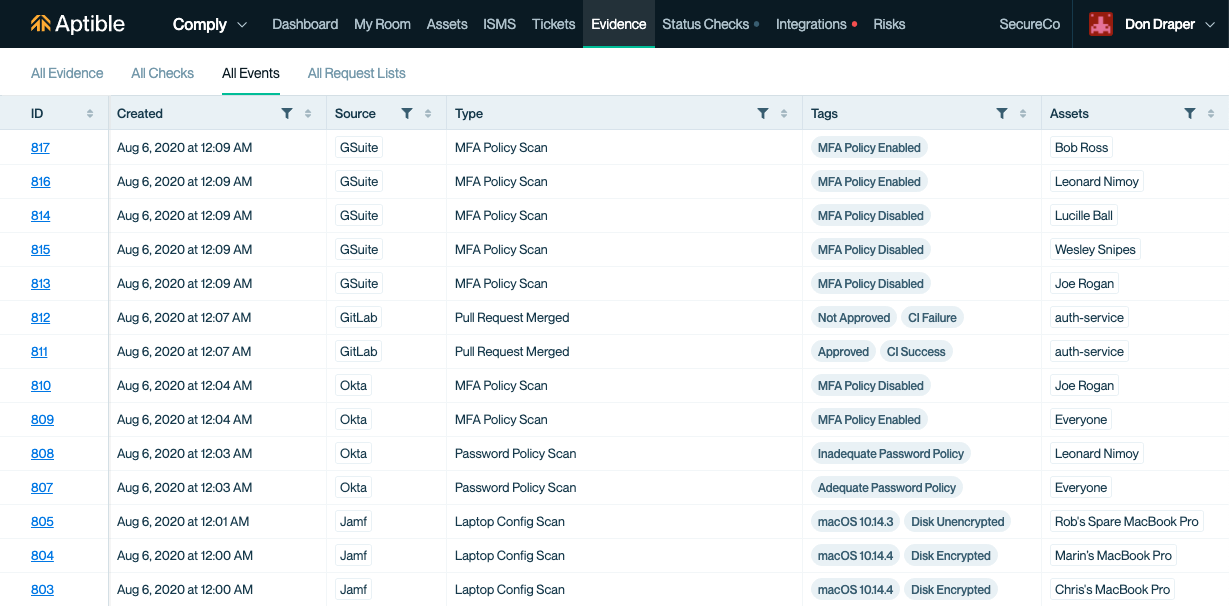This screenshot has width=1229, height=606.
Task: Sort the Assets column
Action: [x=1211, y=114]
